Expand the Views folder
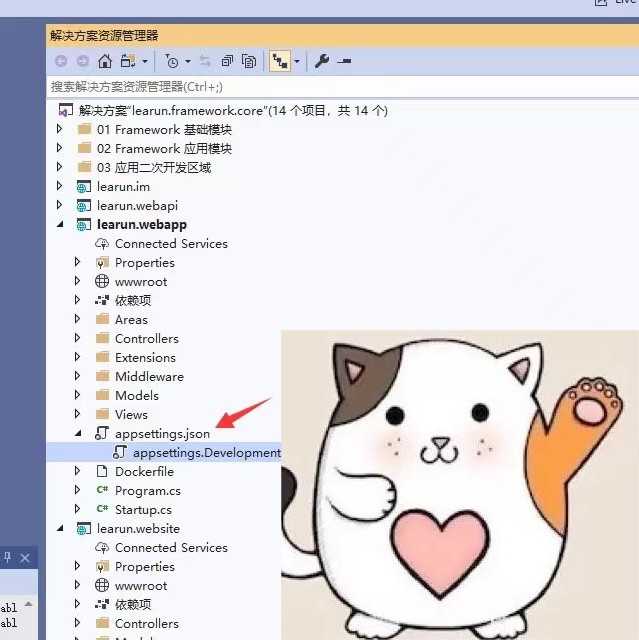Screen dimensions: 639x640 click(x=78, y=414)
